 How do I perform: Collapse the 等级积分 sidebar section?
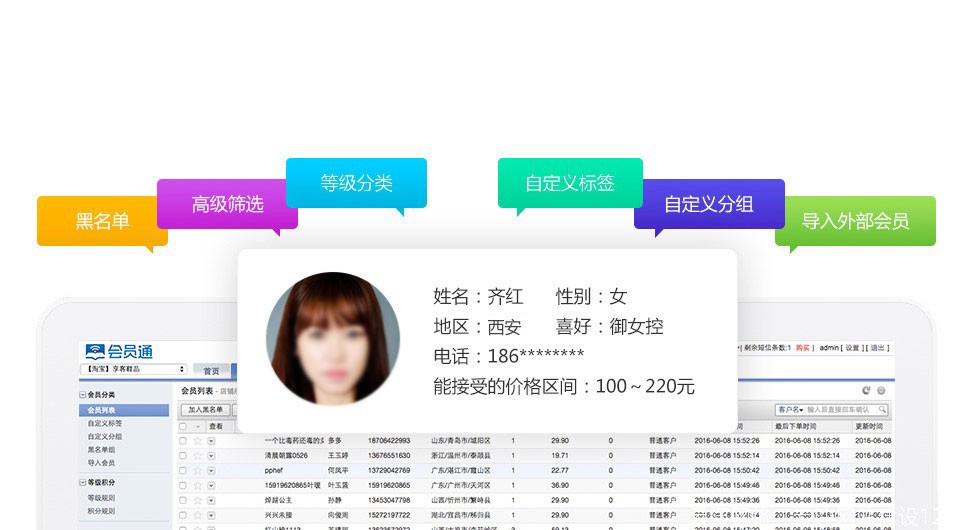[x=83, y=482]
